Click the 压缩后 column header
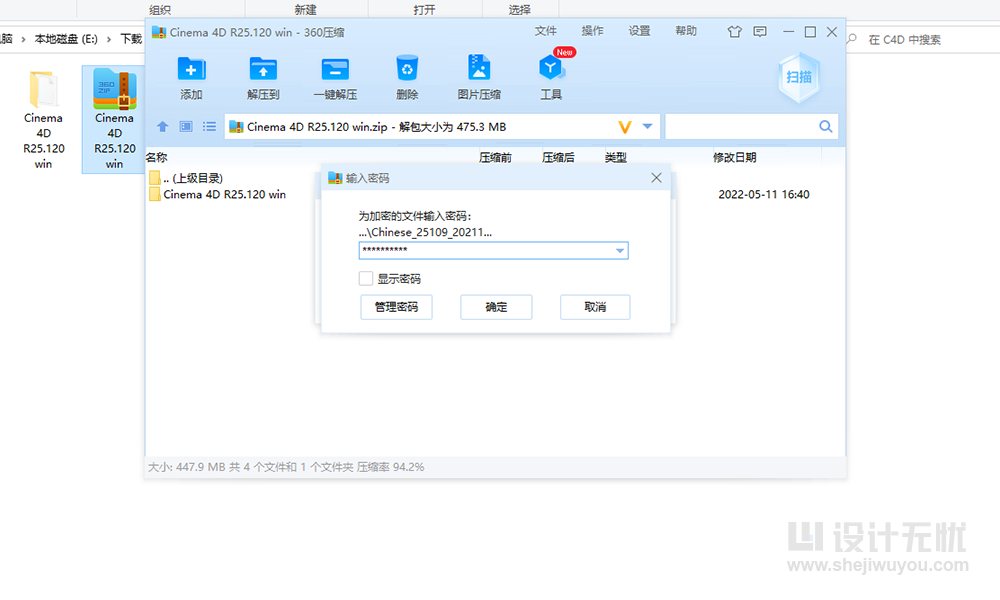The image size is (1000, 600). 558,157
